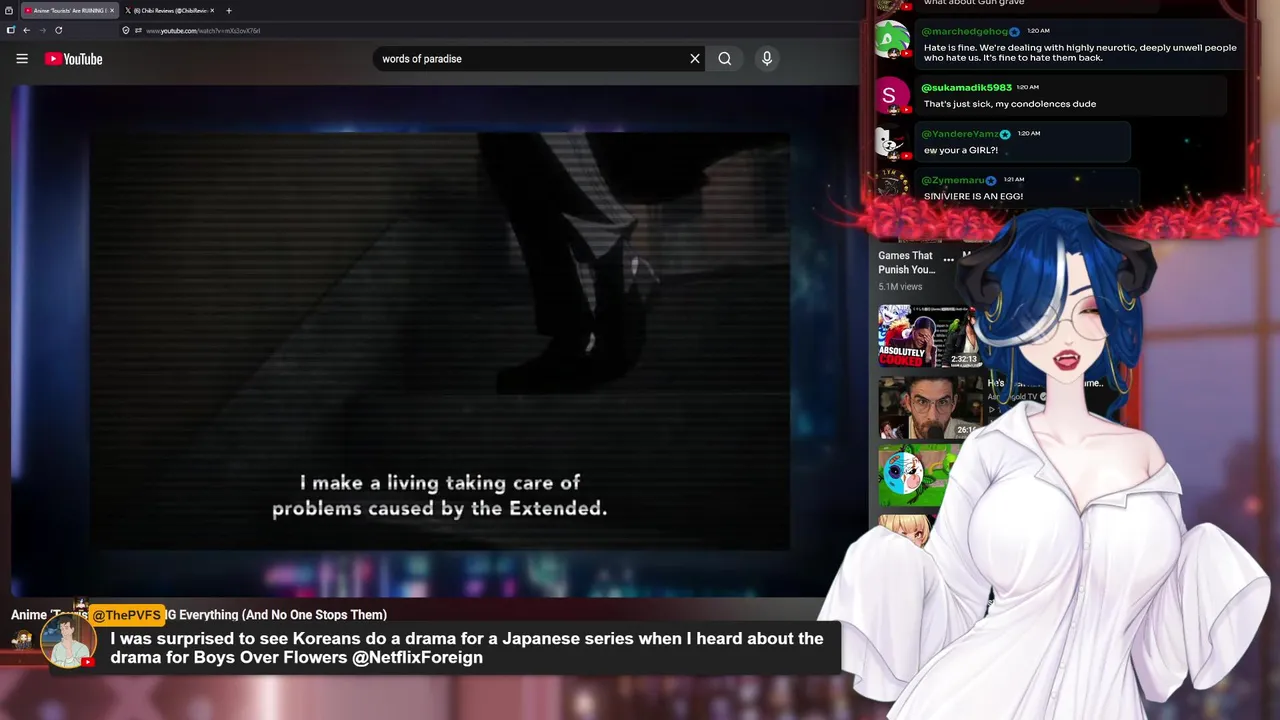The height and width of the screenshot is (720, 1280).
Task: Click the @Zymemaru chat username
Action: pyautogui.click(x=953, y=180)
